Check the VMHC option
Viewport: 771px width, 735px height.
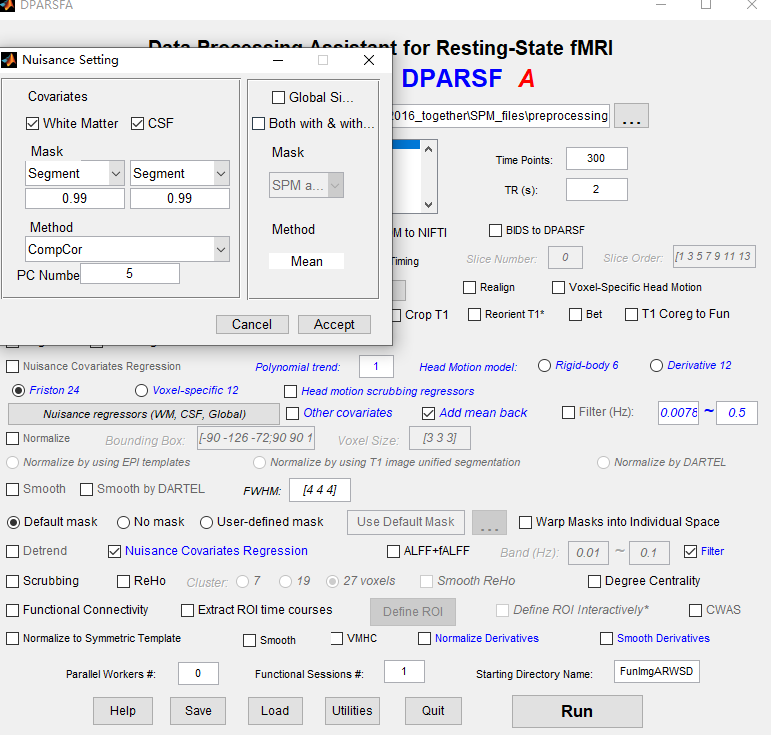[337, 638]
